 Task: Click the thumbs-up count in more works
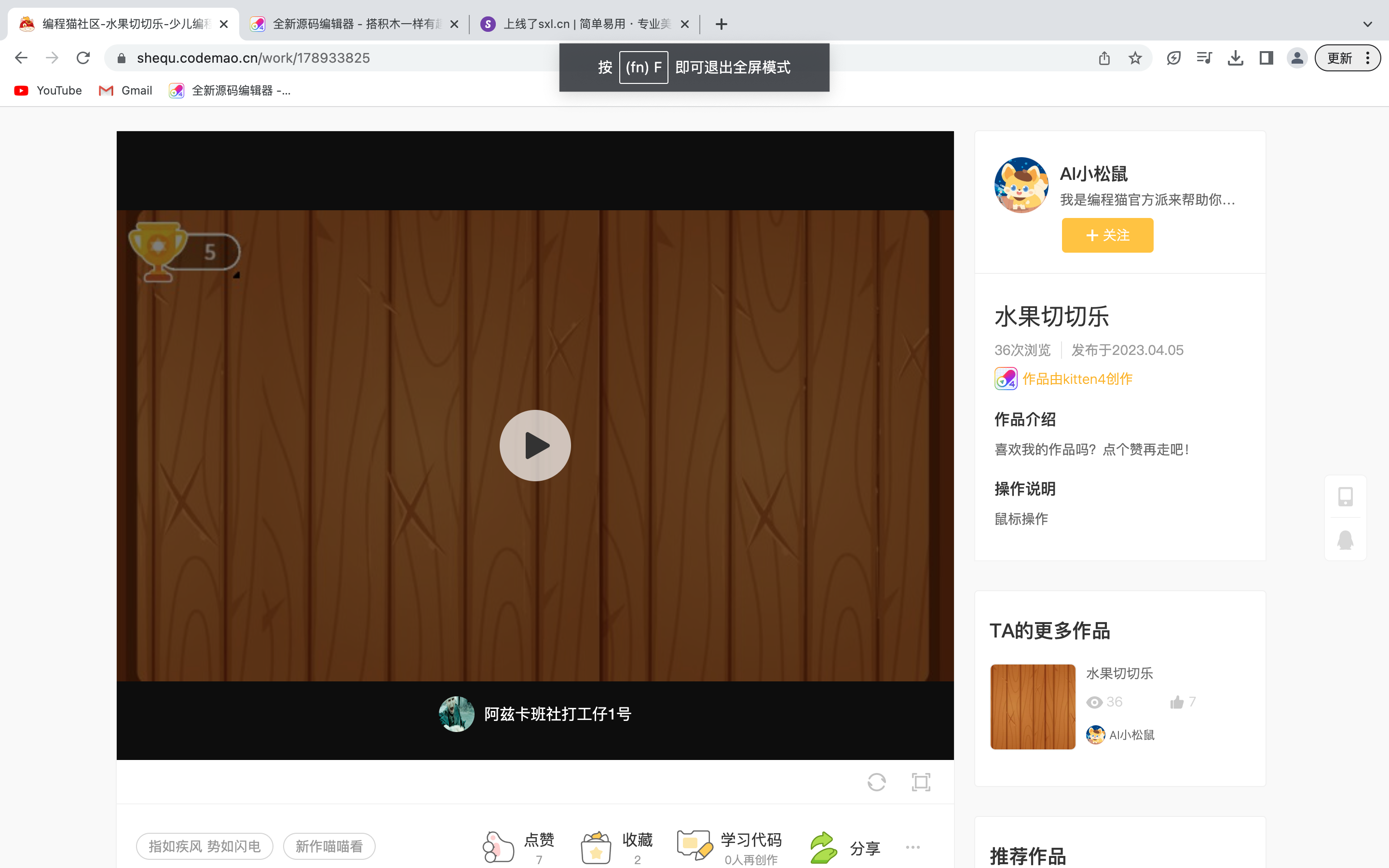pyautogui.click(x=1184, y=702)
